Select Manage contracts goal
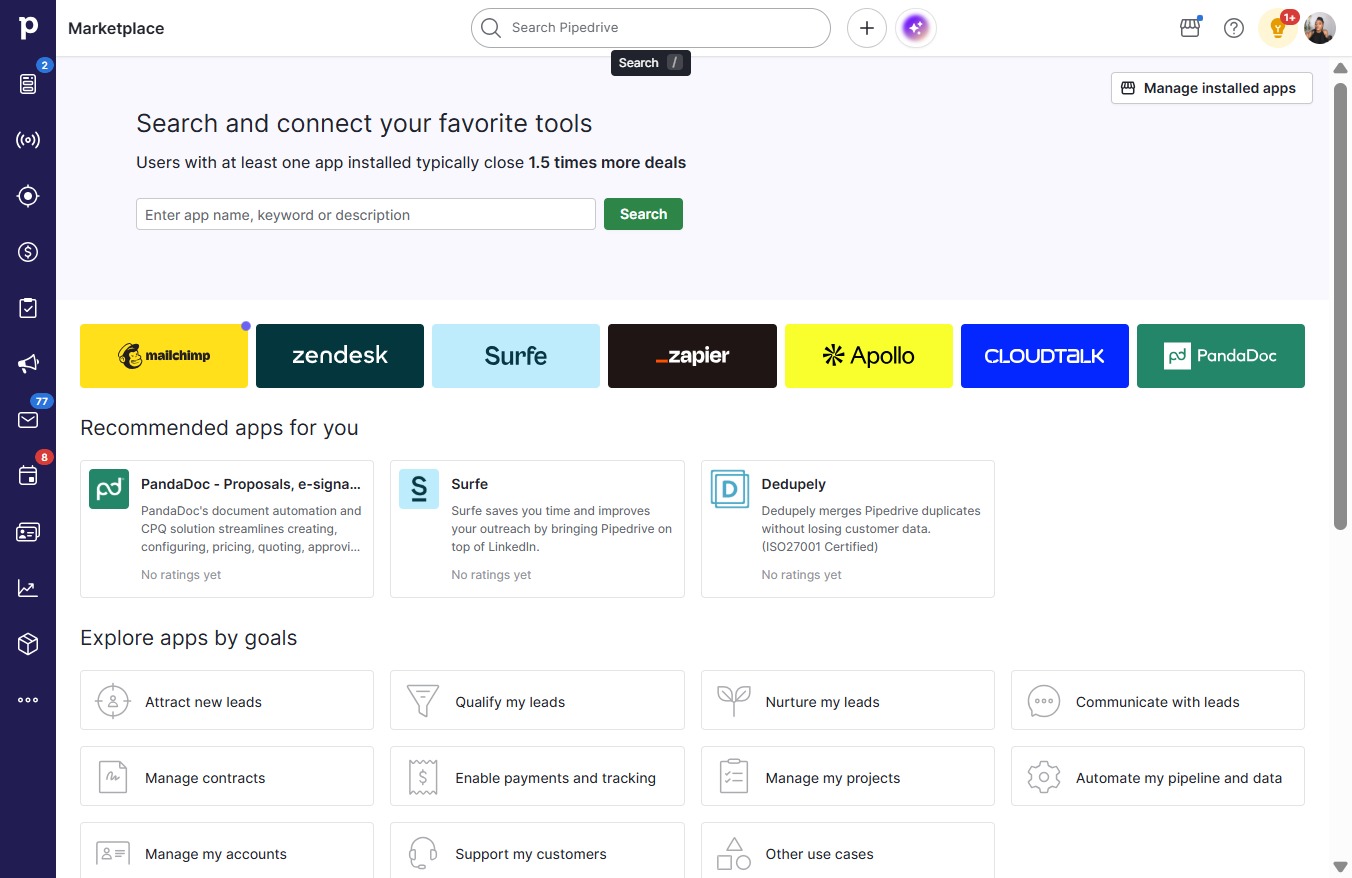 coord(227,776)
